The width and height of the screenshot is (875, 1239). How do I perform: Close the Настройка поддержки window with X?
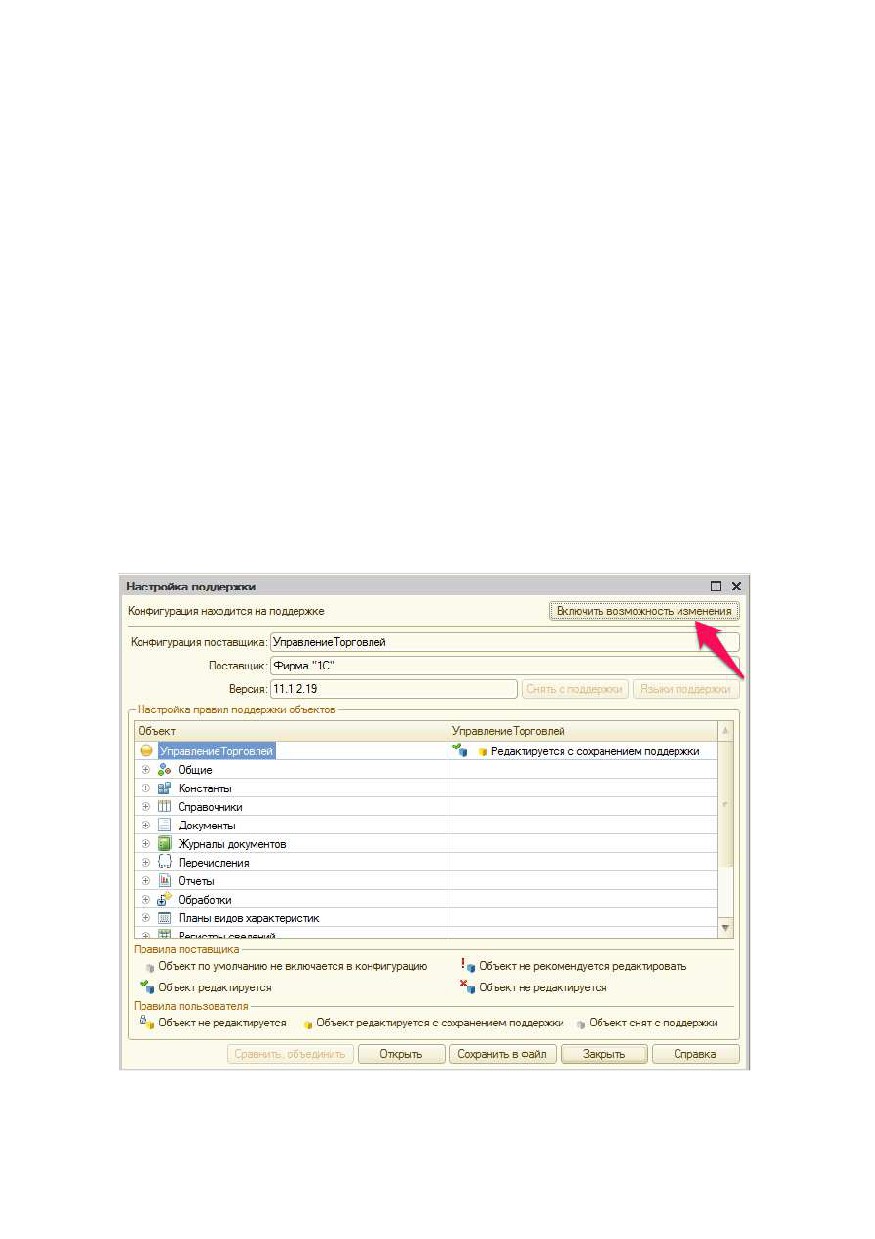point(736,586)
